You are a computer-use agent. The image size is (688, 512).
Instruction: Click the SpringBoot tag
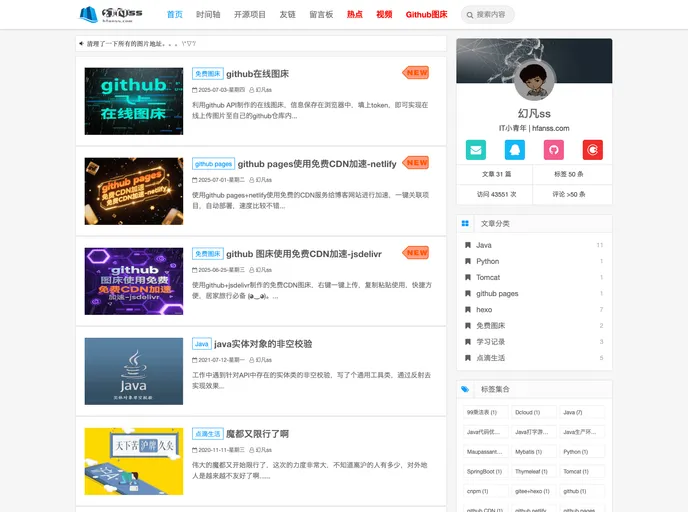coord(482,471)
